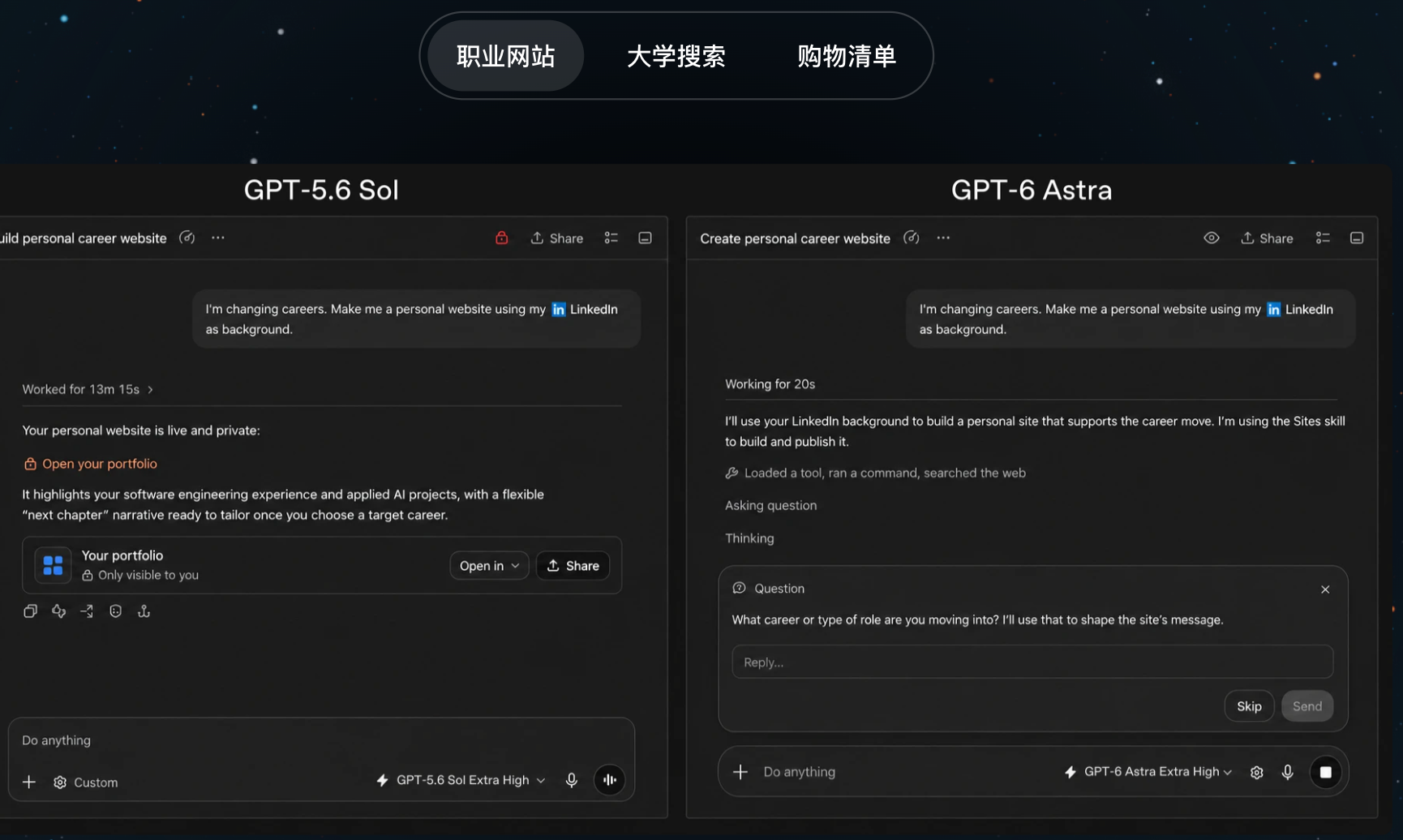Click Create personal career website title
Viewport: 1403px width, 840px height.
[x=795, y=238]
